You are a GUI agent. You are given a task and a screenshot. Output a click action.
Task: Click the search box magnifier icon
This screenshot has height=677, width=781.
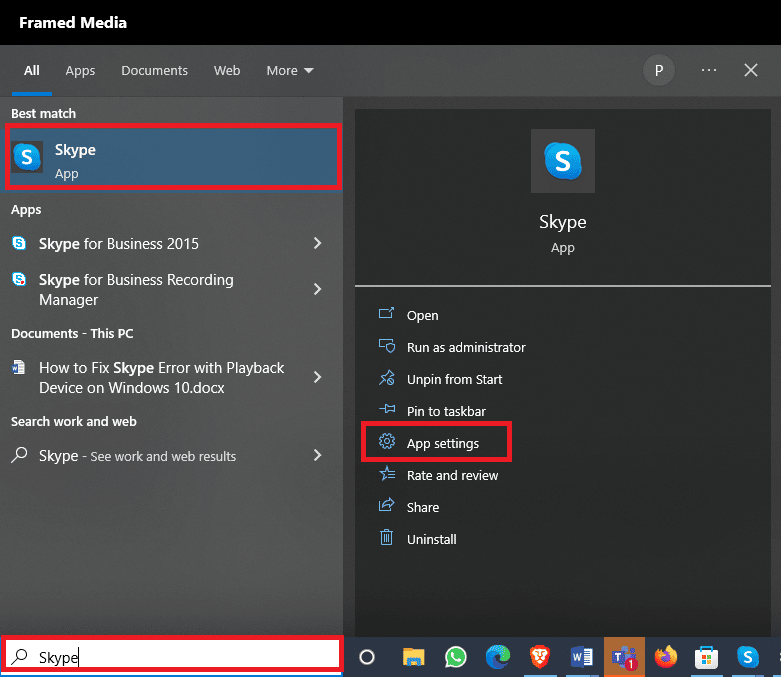(x=19, y=657)
